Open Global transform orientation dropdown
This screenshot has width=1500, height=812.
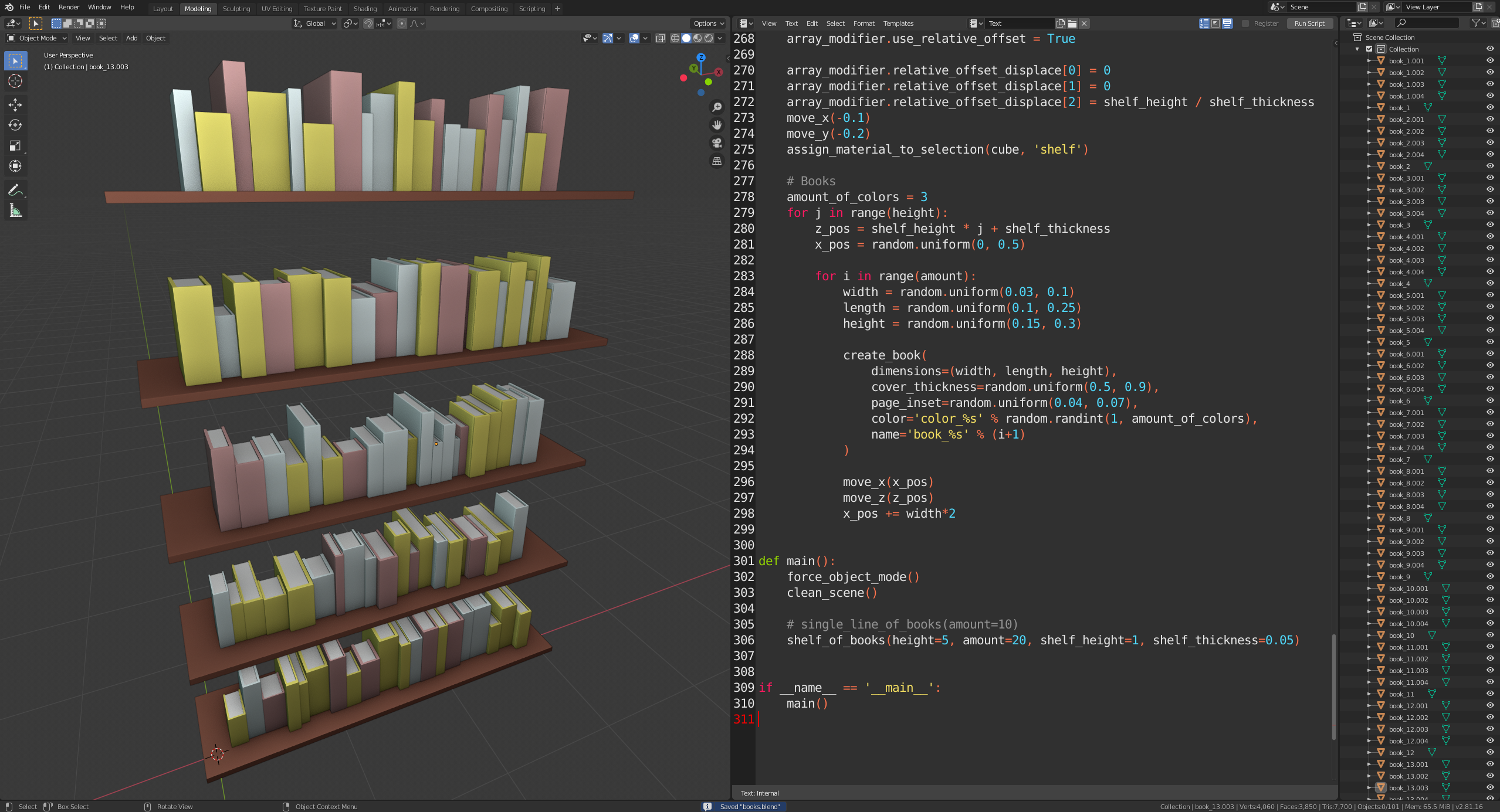[x=315, y=23]
